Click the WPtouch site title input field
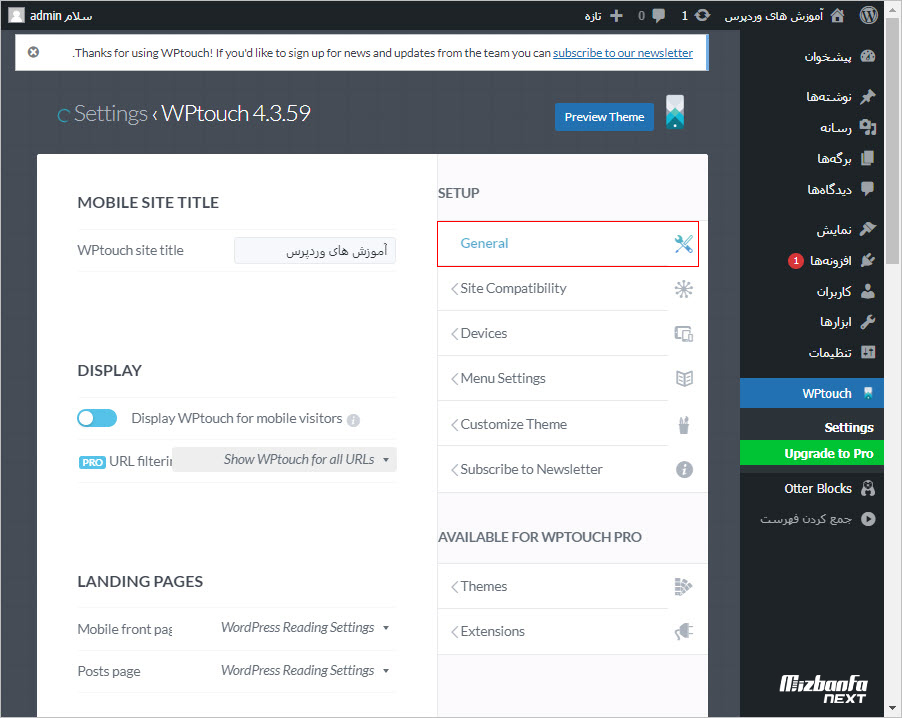Viewport: 902px width, 718px height. point(315,251)
